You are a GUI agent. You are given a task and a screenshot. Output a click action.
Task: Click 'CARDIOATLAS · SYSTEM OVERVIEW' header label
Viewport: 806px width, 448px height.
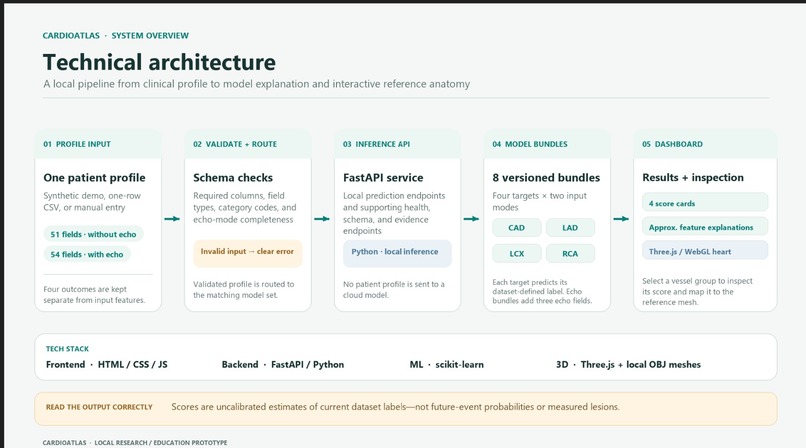point(116,35)
